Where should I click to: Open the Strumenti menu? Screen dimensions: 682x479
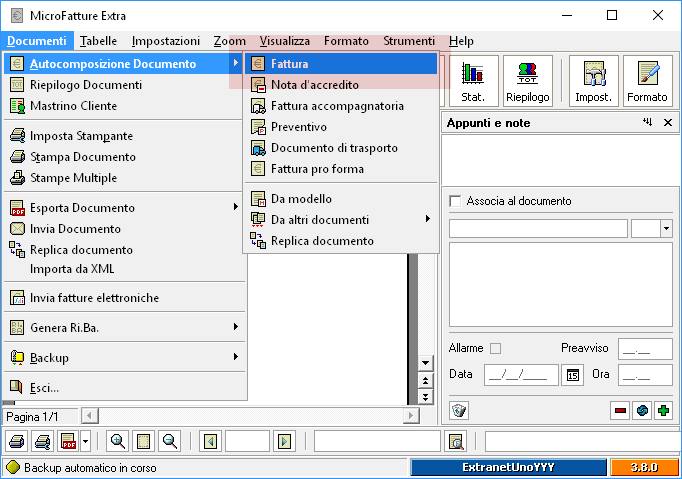point(409,41)
